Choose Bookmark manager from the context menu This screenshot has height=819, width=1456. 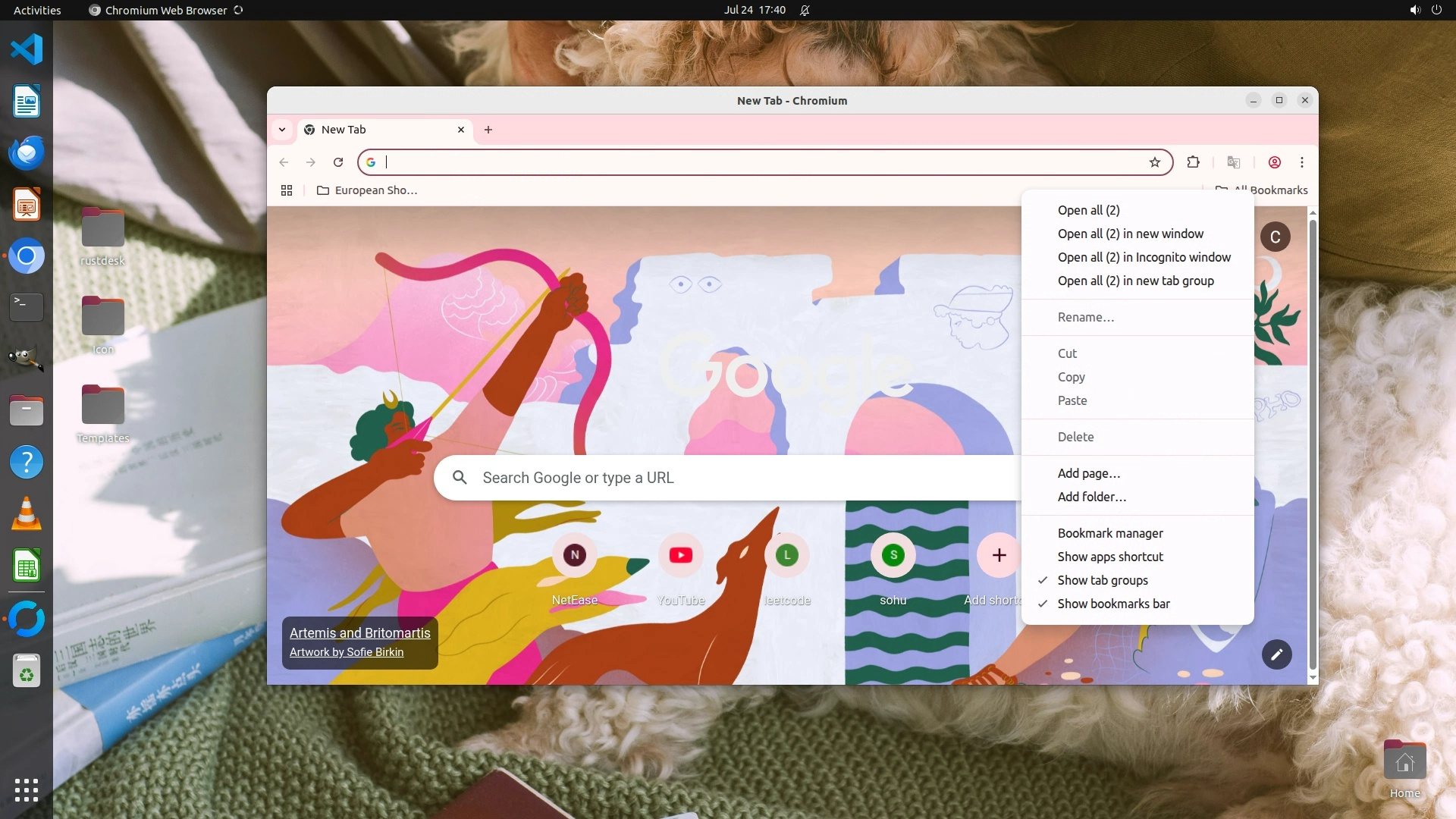click(x=1110, y=533)
